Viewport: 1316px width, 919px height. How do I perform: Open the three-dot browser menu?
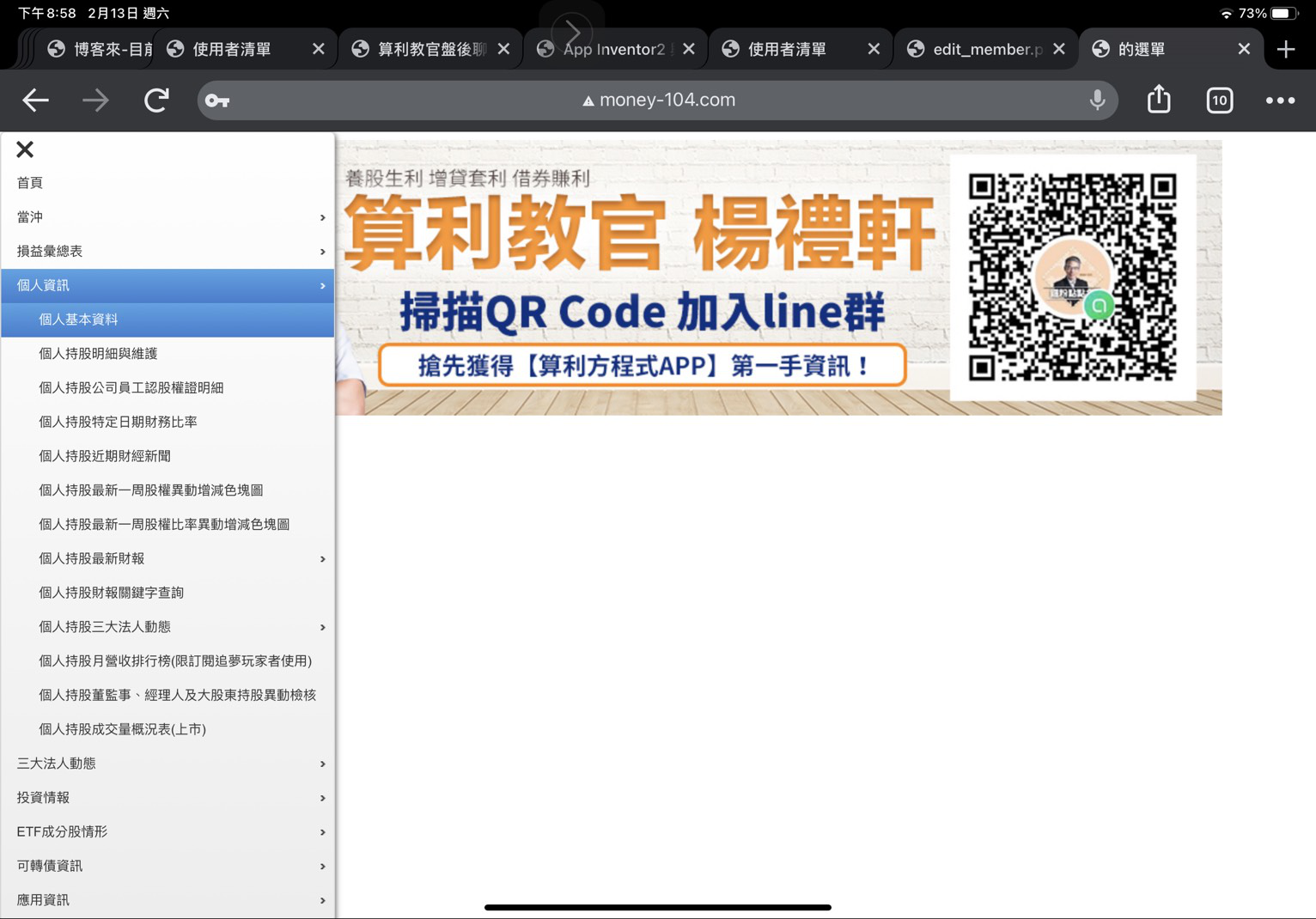pyautogui.click(x=1280, y=100)
